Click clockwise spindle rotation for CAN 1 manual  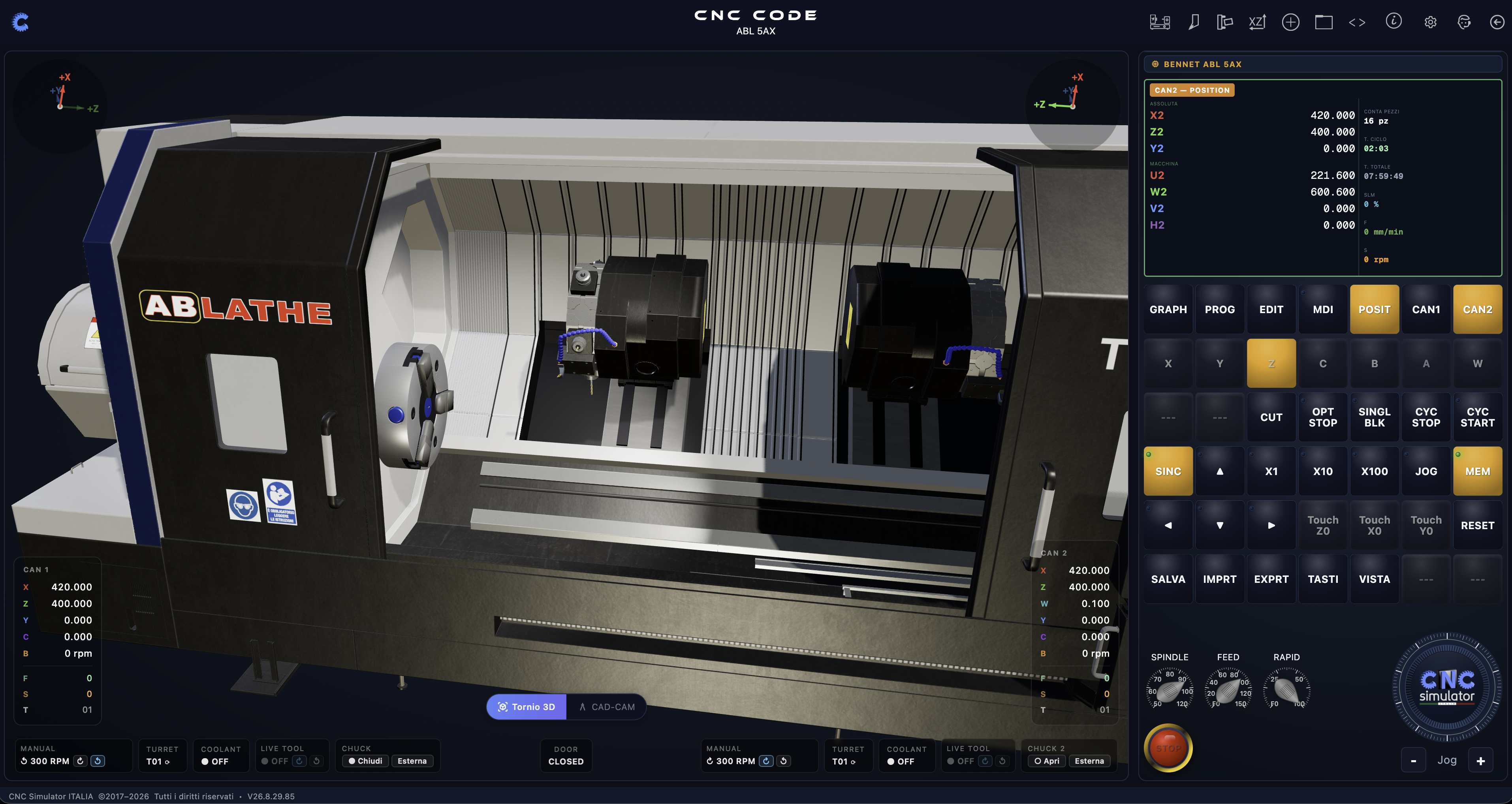pos(81,761)
